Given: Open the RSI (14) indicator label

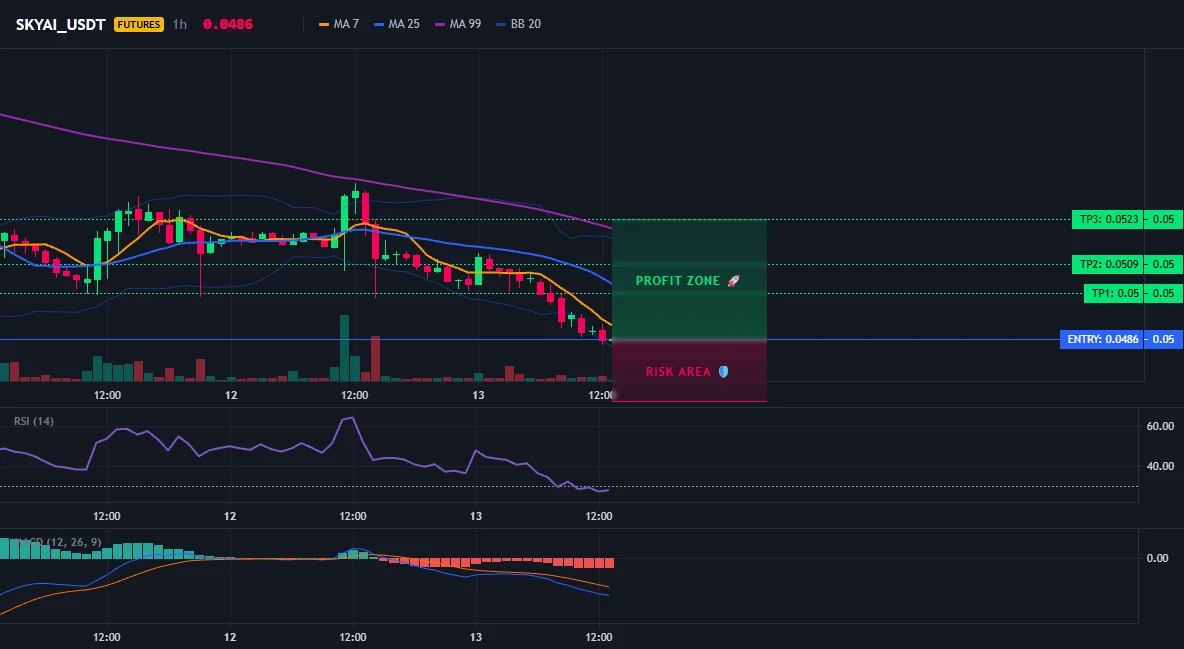Looking at the screenshot, I should coord(34,421).
